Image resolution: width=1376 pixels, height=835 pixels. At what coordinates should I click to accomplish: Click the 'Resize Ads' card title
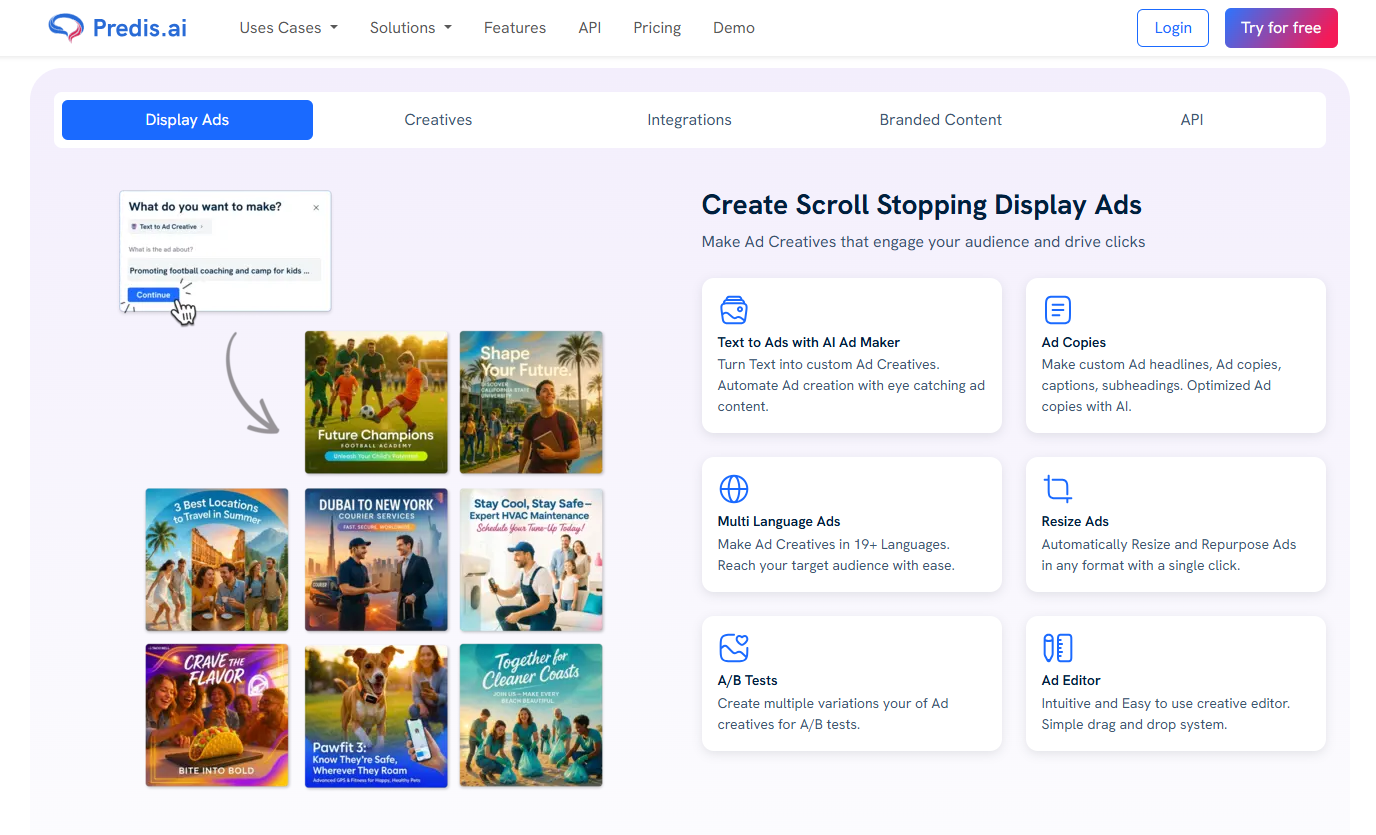[x=1075, y=521]
